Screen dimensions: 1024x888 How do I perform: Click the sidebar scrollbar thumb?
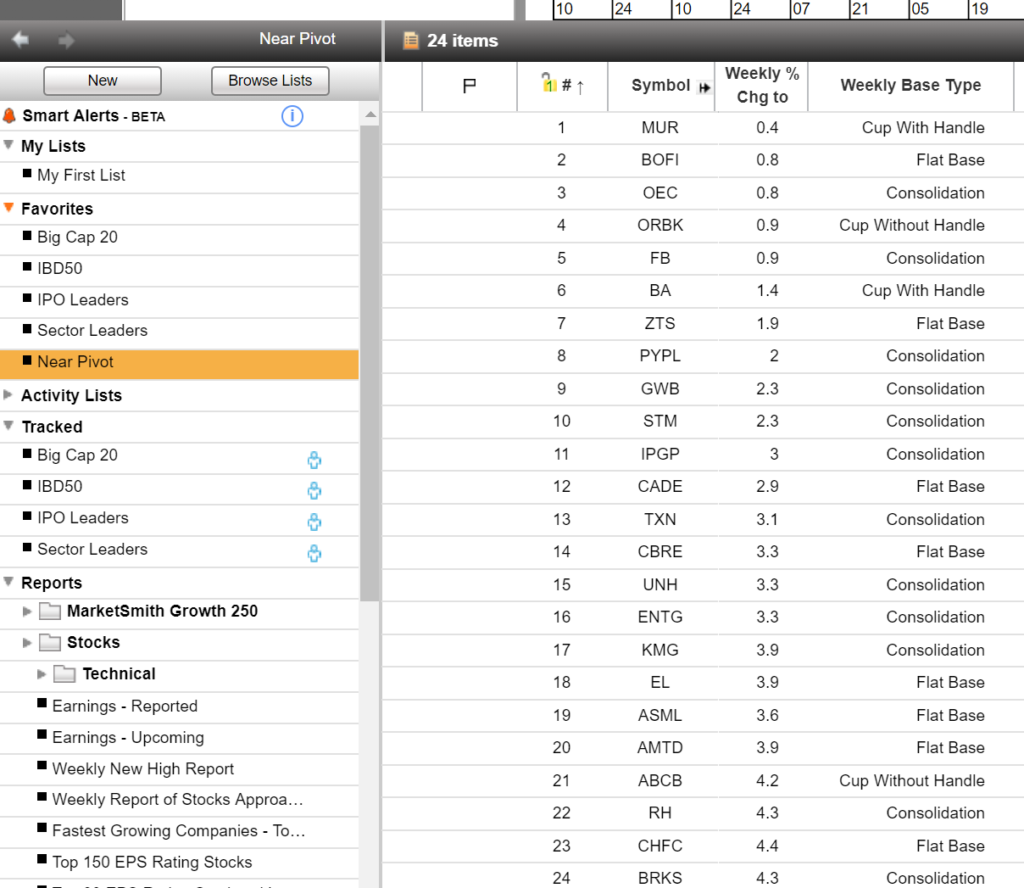point(370,362)
